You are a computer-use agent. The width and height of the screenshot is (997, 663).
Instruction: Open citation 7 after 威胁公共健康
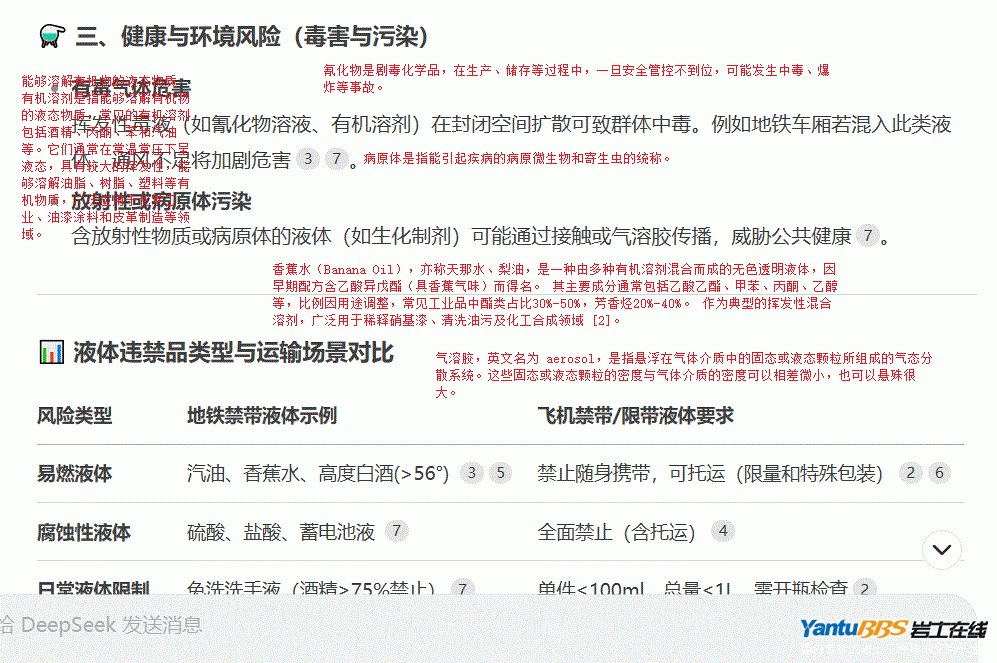867,236
